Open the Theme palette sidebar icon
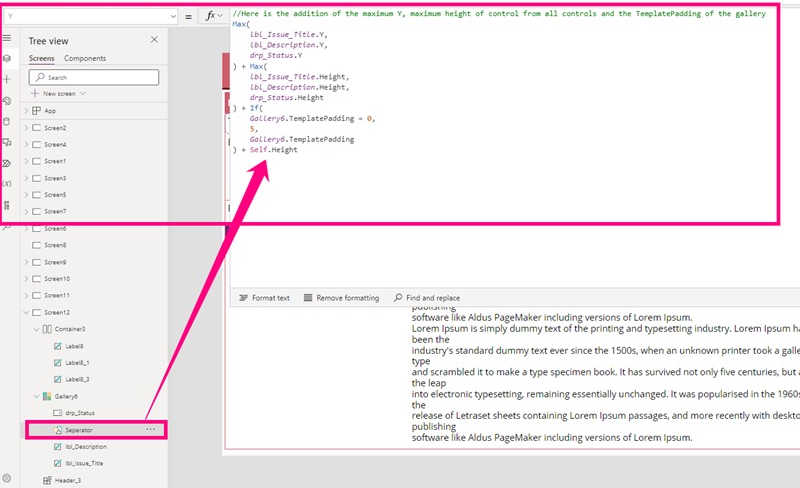The height and width of the screenshot is (488, 800). point(7,101)
